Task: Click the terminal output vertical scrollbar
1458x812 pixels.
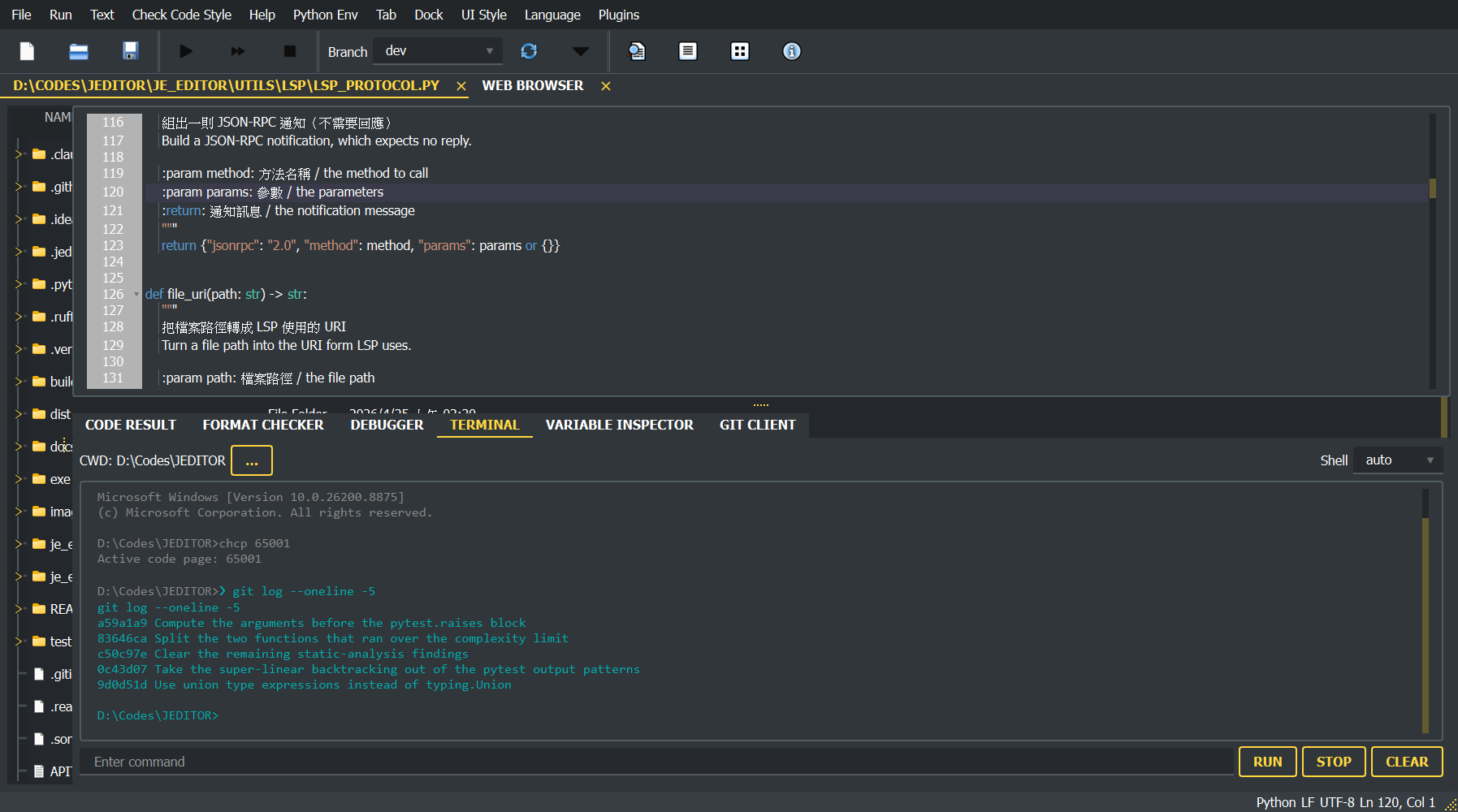Action: 1426,611
